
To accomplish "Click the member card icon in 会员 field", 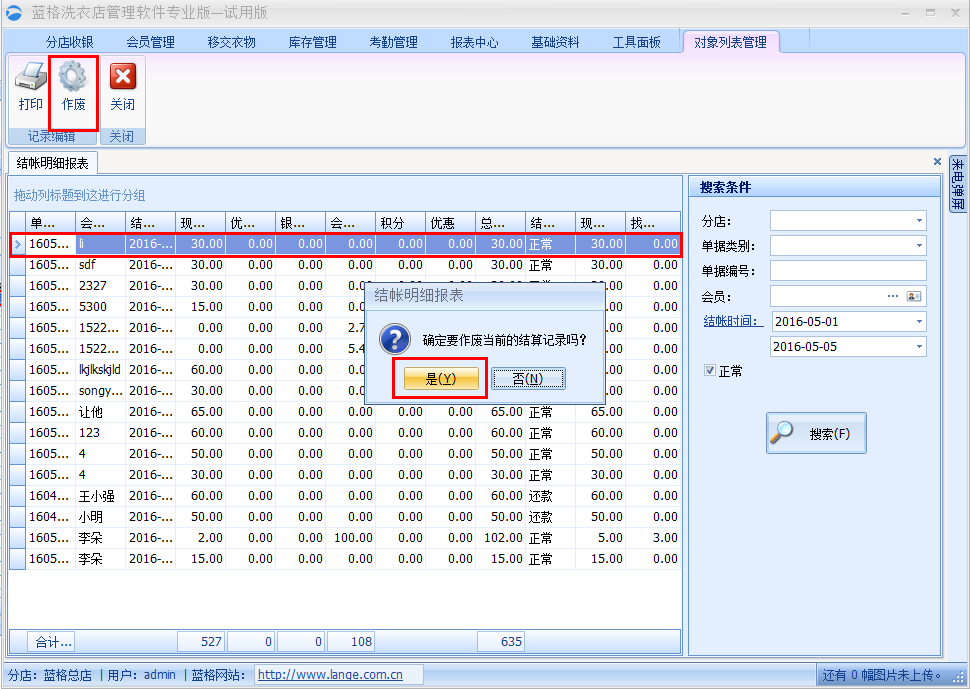I will (x=914, y=296).
